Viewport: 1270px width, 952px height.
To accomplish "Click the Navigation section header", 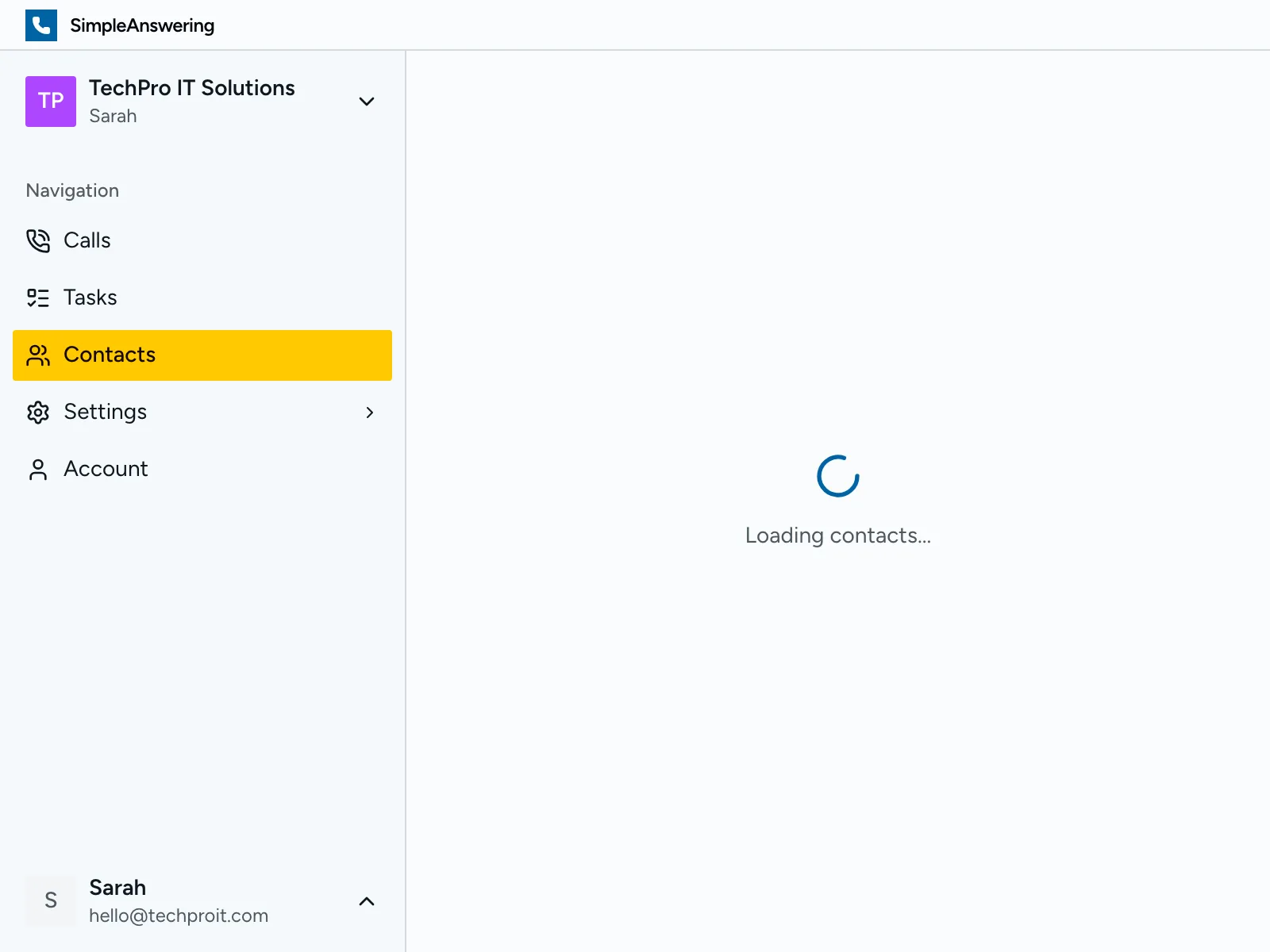I will [x=72, y=190].
